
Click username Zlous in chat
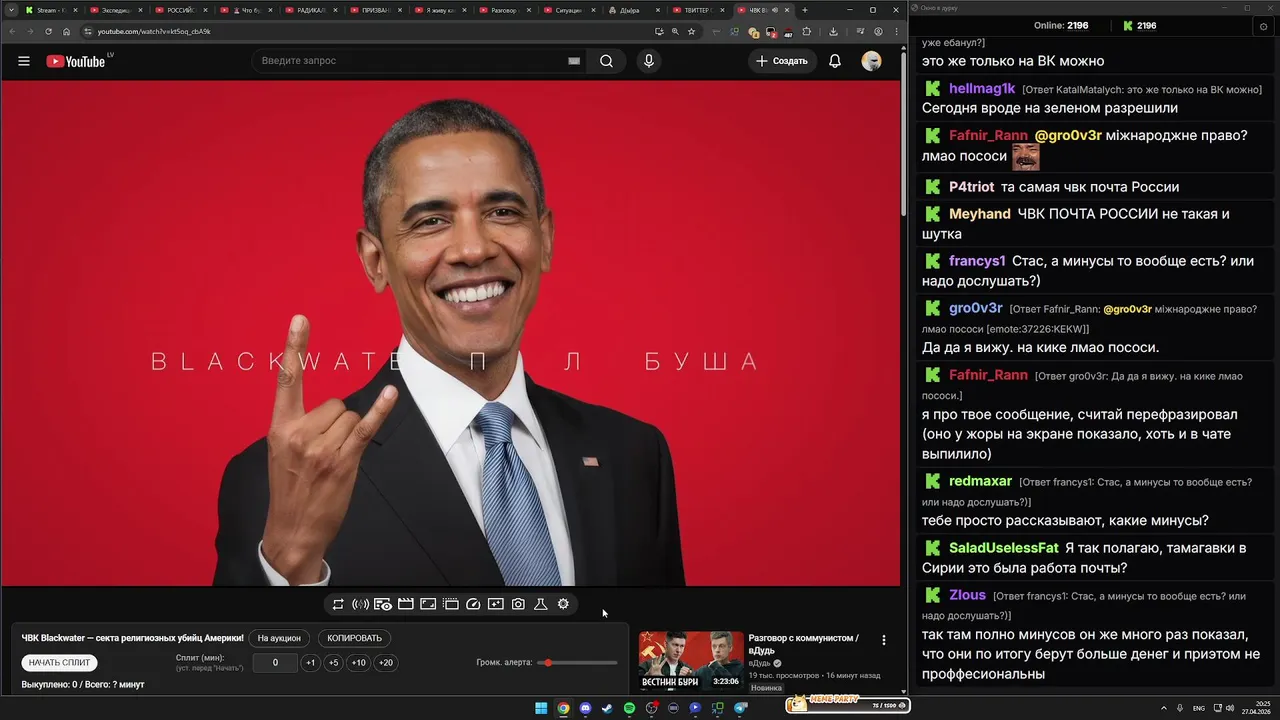[967, 595]
